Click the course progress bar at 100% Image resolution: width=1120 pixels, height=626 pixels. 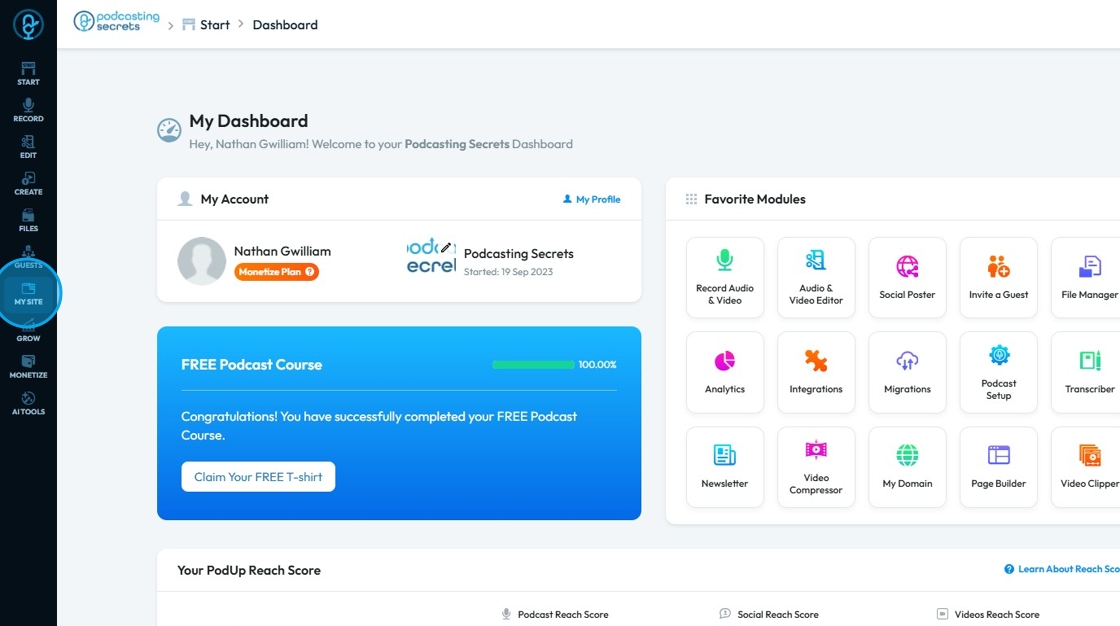tap(533, 364)
